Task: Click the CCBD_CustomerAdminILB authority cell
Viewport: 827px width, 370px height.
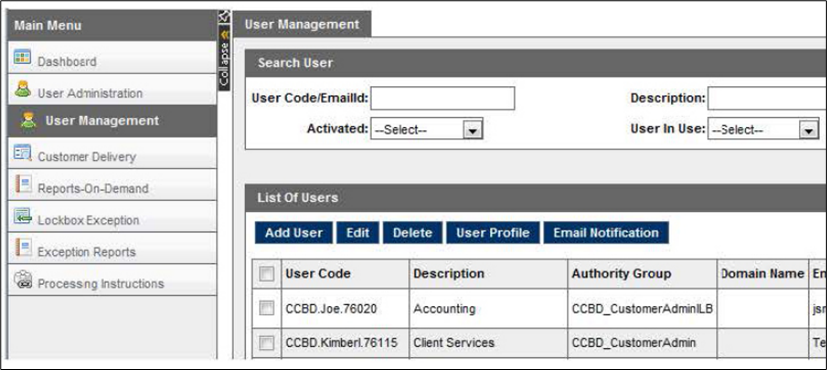Action: point(642,309)
